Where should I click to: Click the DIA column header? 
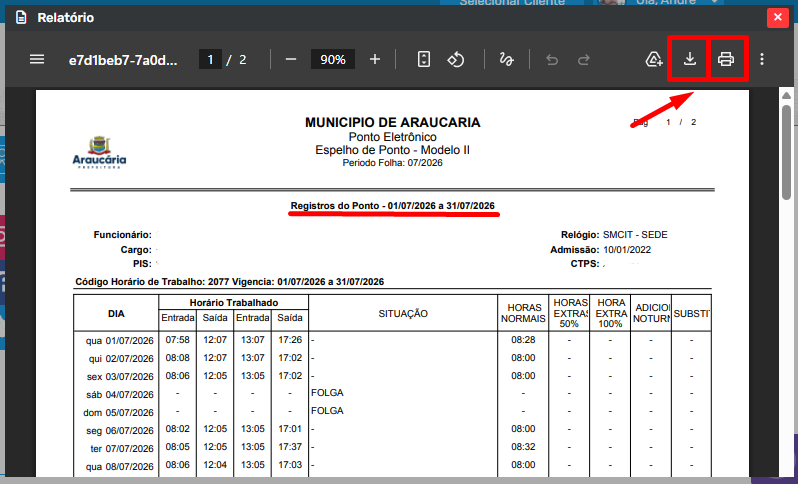coord(116,314)
